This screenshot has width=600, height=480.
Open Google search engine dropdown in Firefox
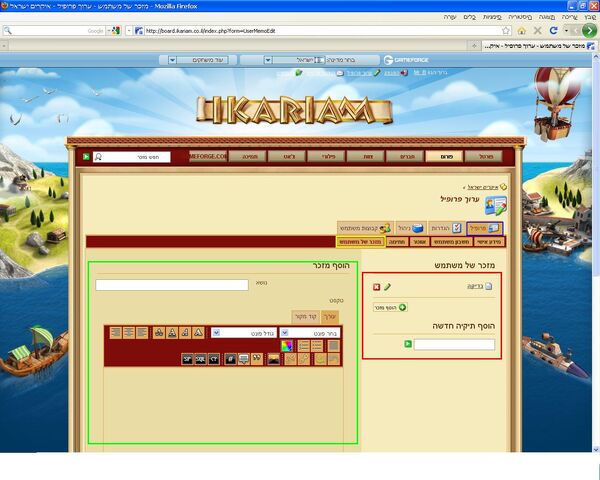114,31
